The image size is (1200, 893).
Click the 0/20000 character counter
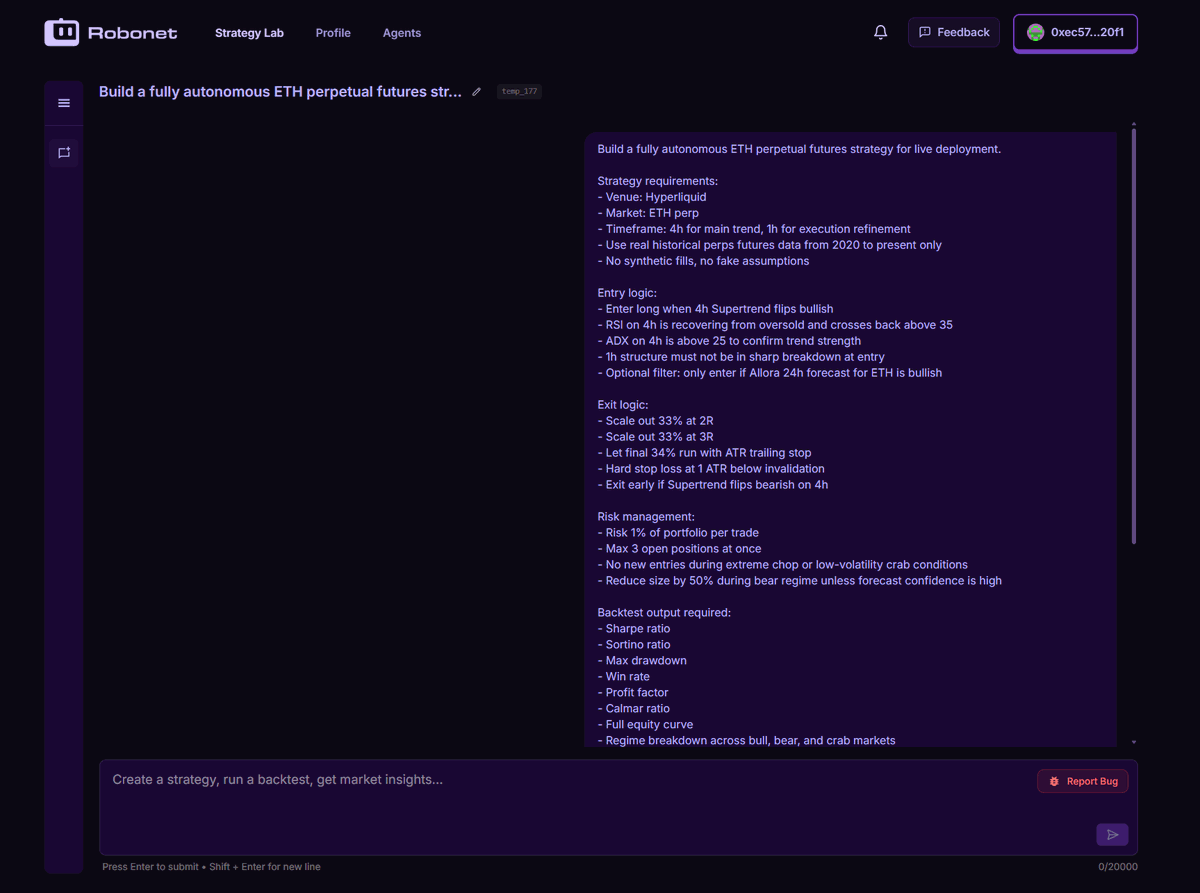pos(1117,867)
